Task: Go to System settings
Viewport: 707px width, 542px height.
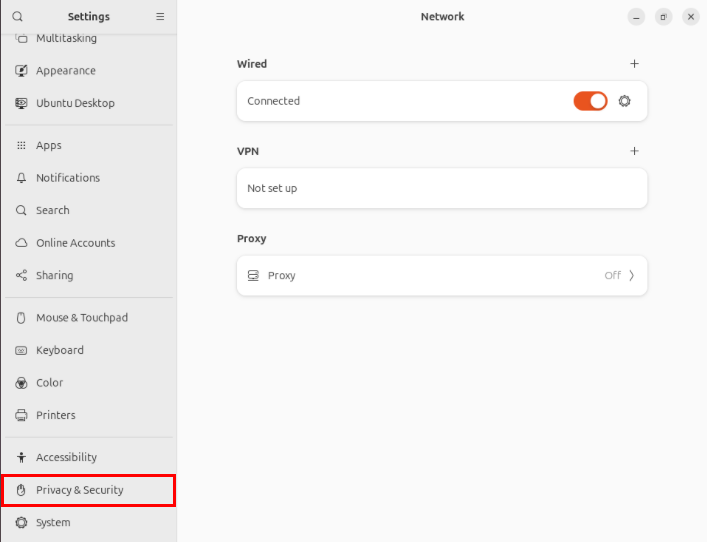Action: (x=89, y=523)
